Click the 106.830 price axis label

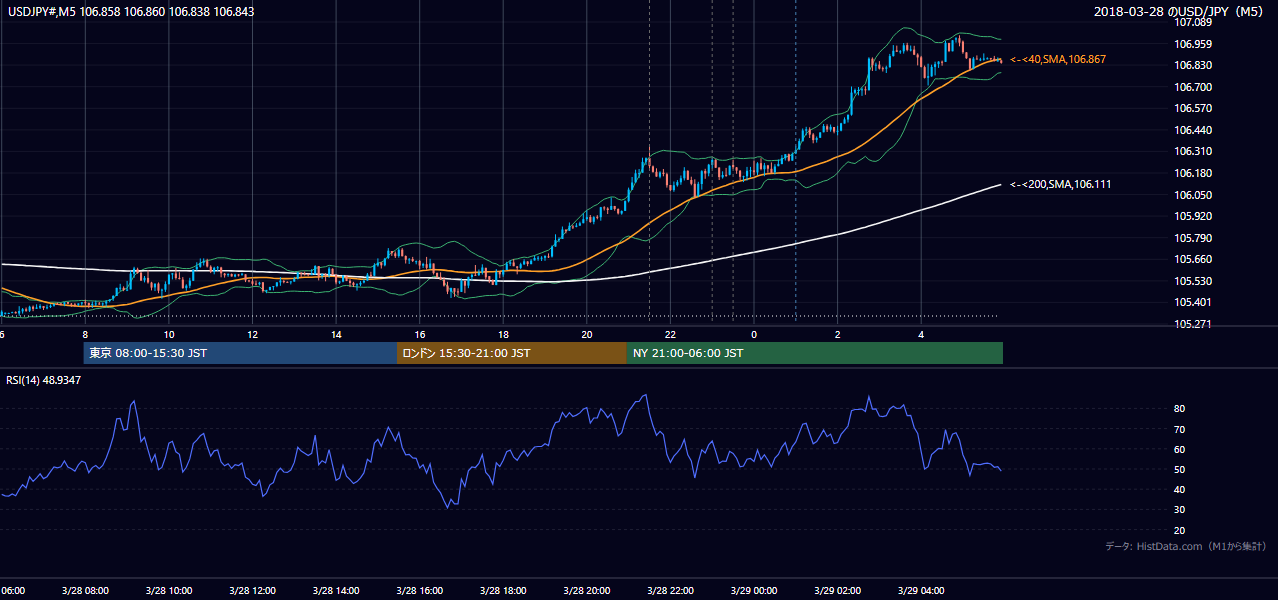(x=1192, y=65)
